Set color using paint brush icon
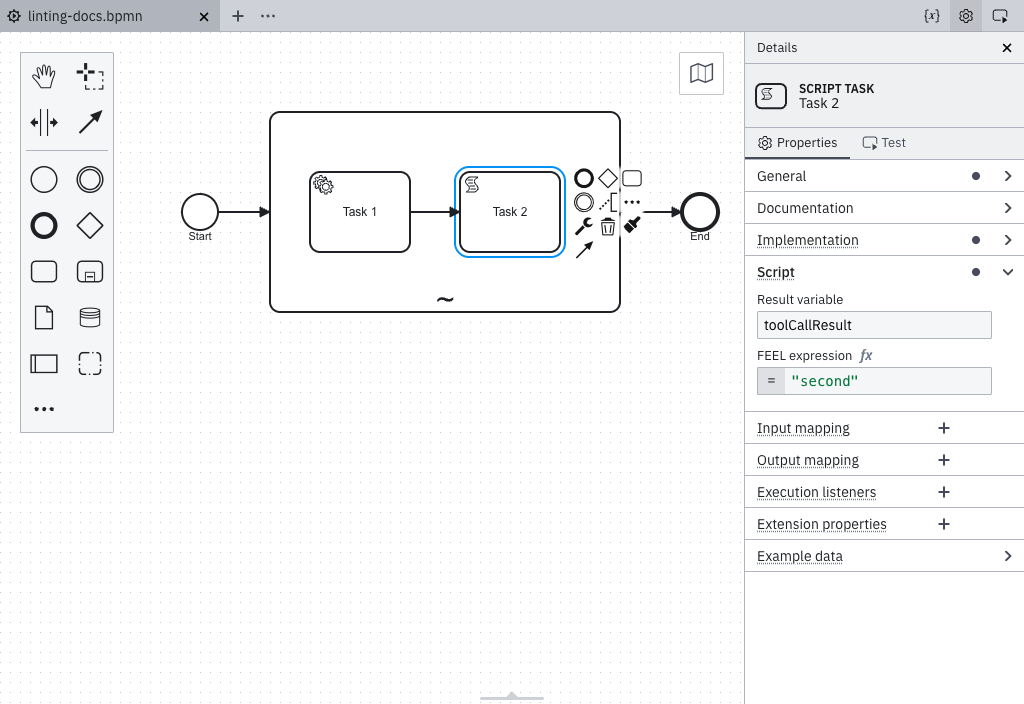The image size is (1024, 704). pos(632,225)
